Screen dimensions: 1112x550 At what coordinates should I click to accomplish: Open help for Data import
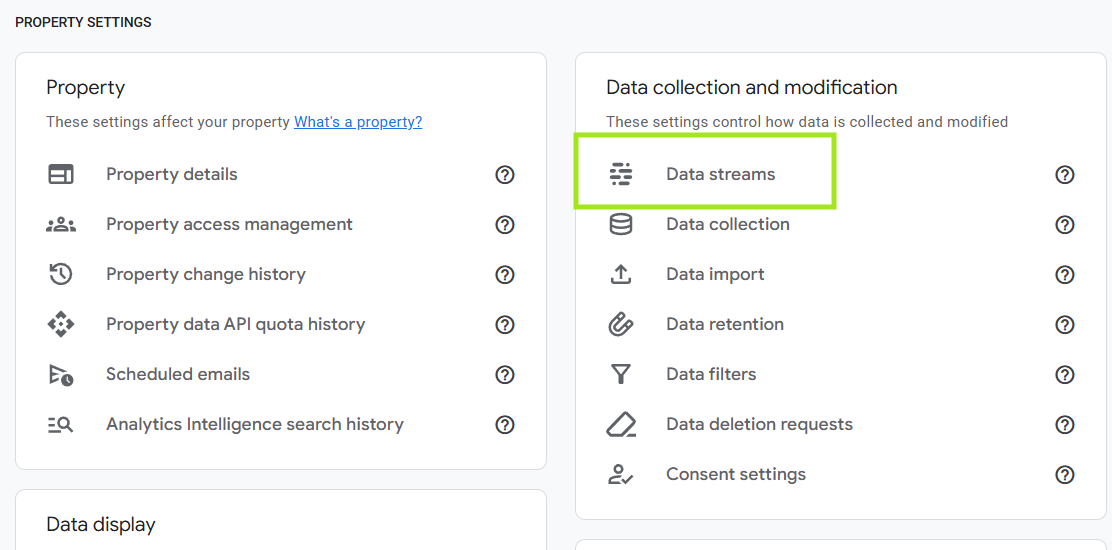pyautogui.click(x=1064, y=274)
